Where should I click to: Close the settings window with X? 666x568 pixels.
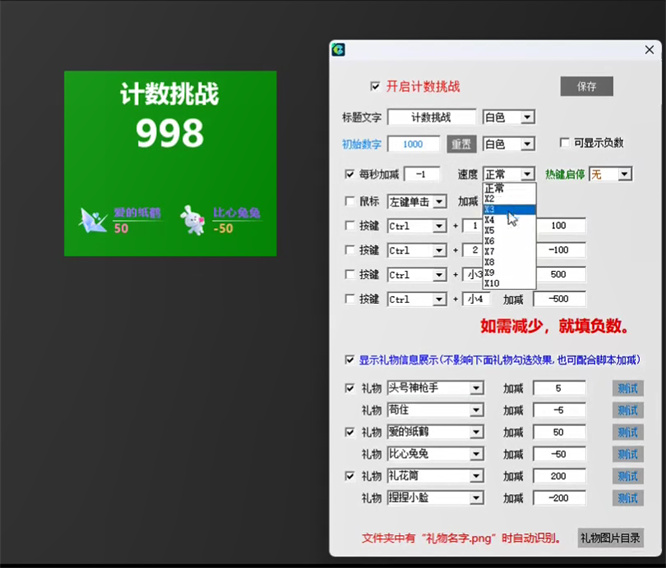[647, 49]
